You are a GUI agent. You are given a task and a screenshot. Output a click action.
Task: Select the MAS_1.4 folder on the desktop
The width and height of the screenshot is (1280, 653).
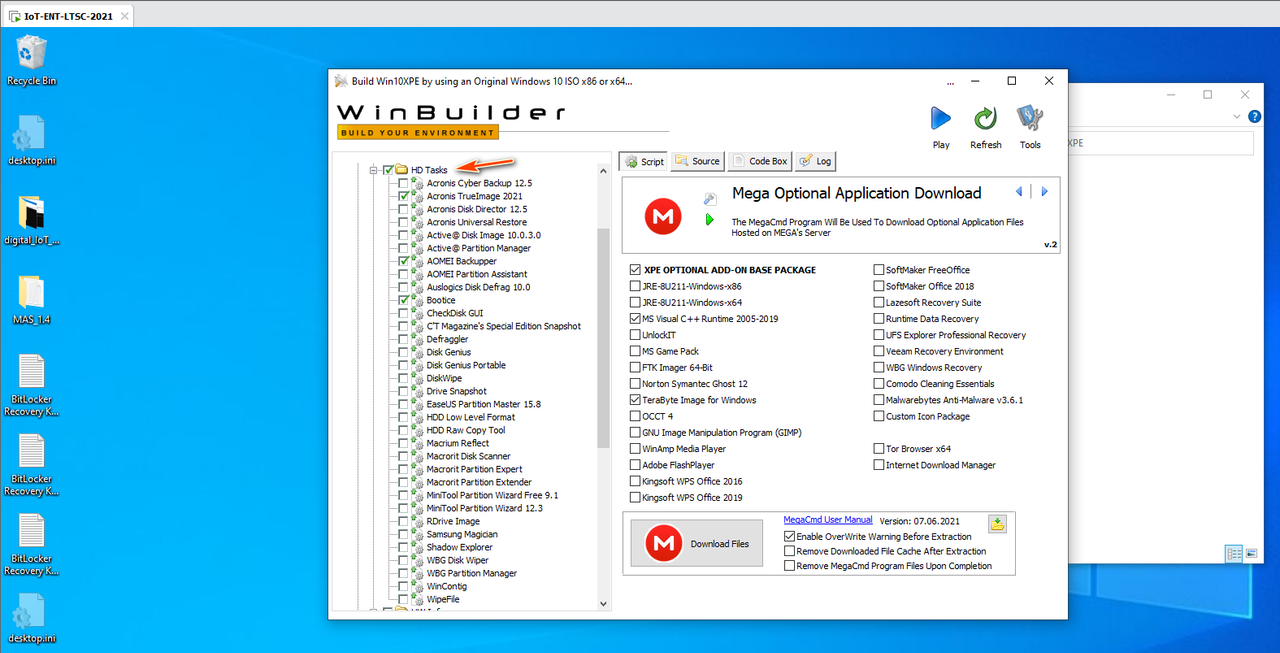pyautogui.click(x=32, y=291)
